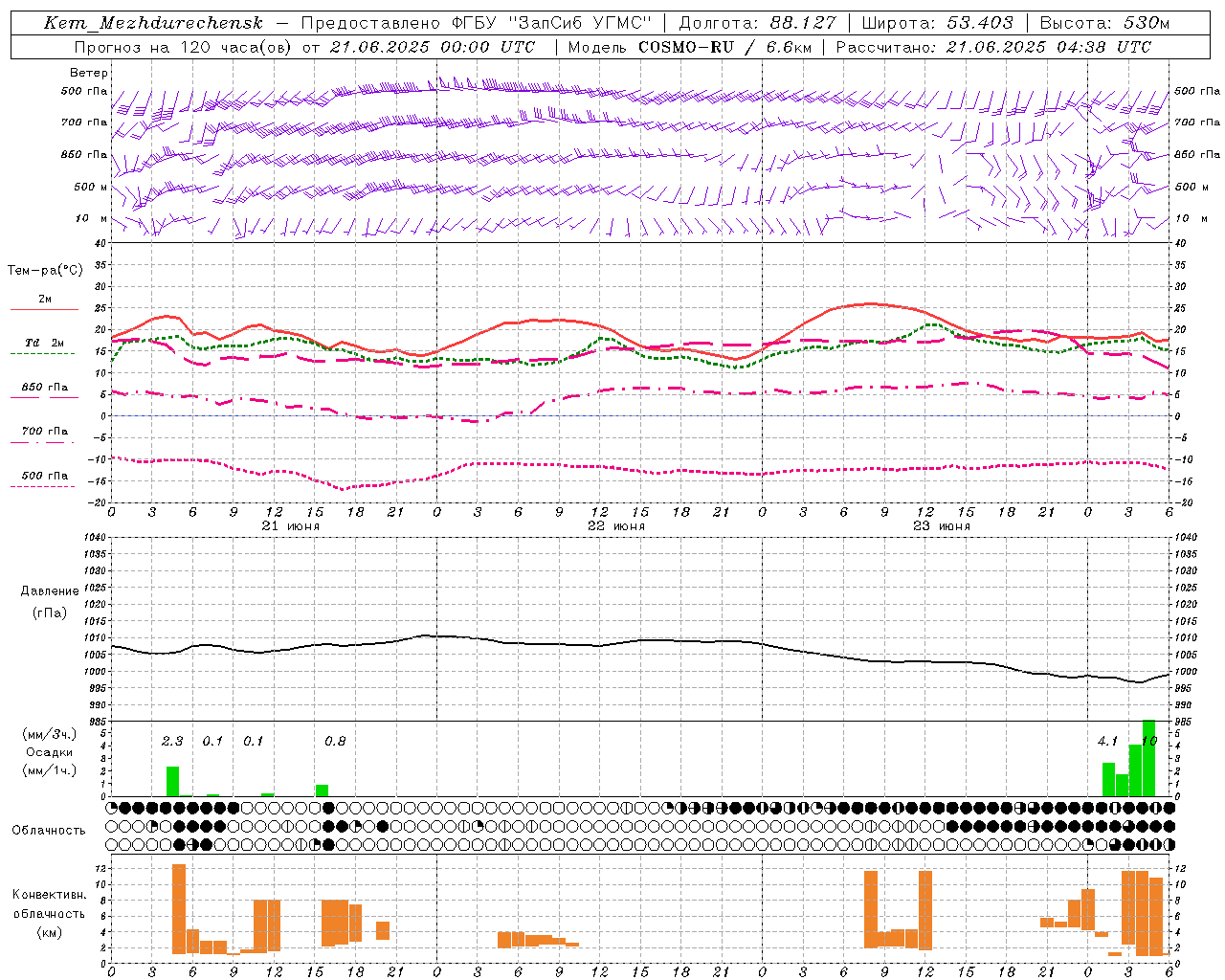Click the longitude value 88.127
This screenshot has height=980, width=1225.
click(x=802, y=23)
